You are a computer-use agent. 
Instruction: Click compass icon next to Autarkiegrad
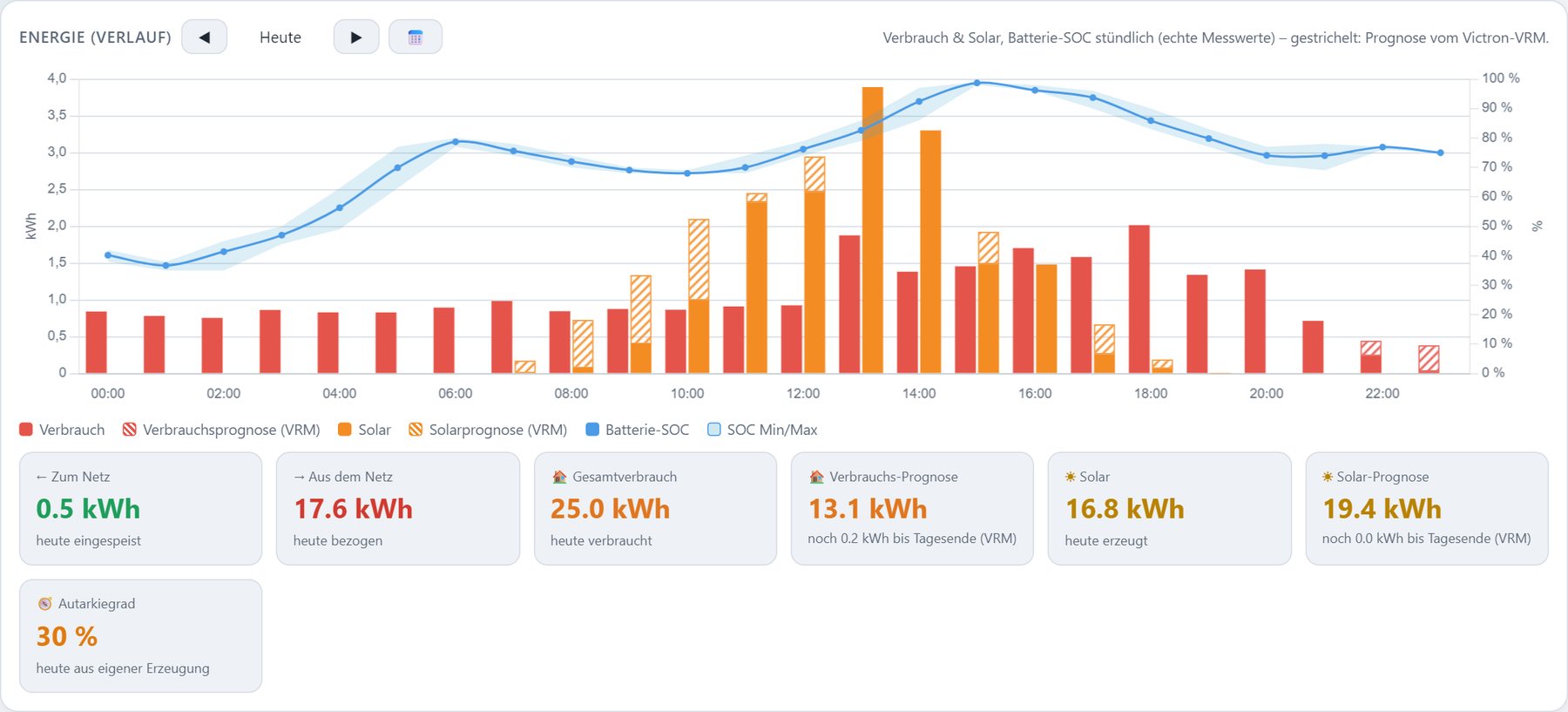(44, 603)
